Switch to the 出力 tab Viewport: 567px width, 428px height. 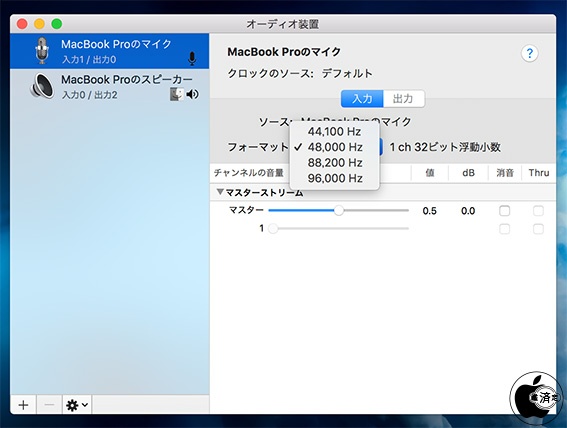pyautogui.click(x=404, y=99)
